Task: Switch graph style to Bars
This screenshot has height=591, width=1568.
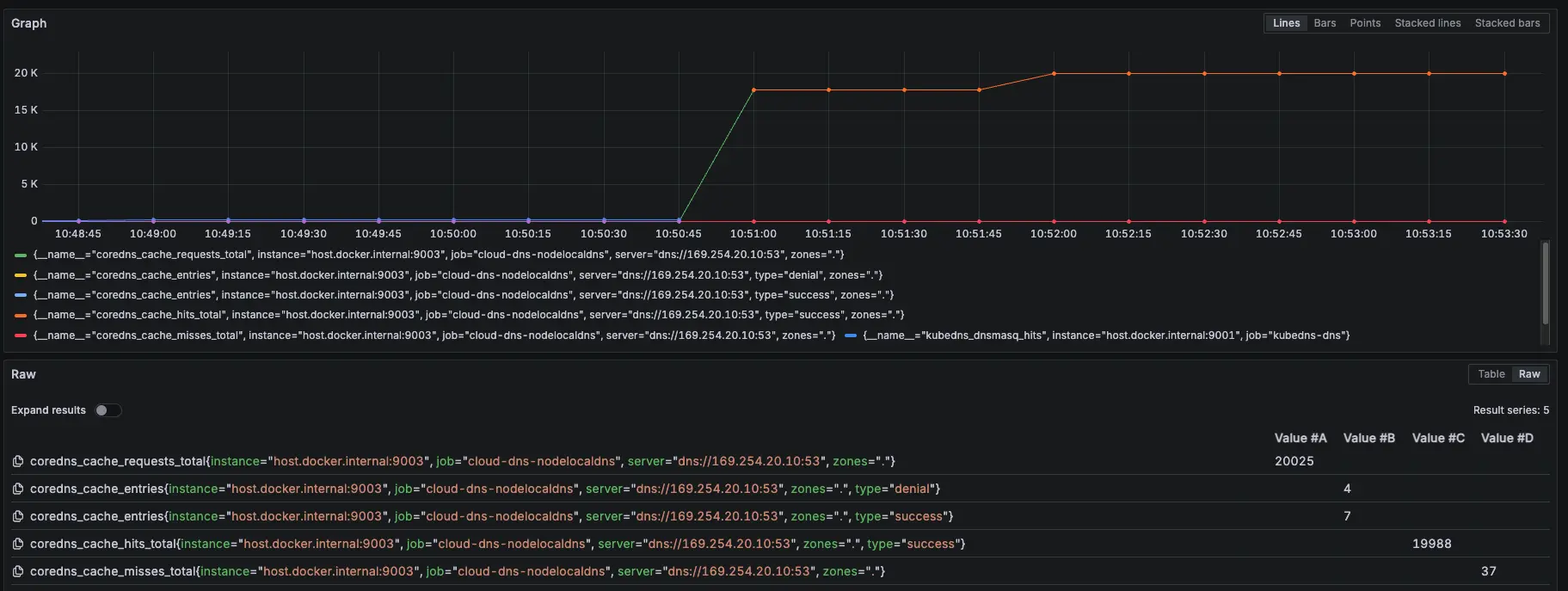Action: [1325, 23]
